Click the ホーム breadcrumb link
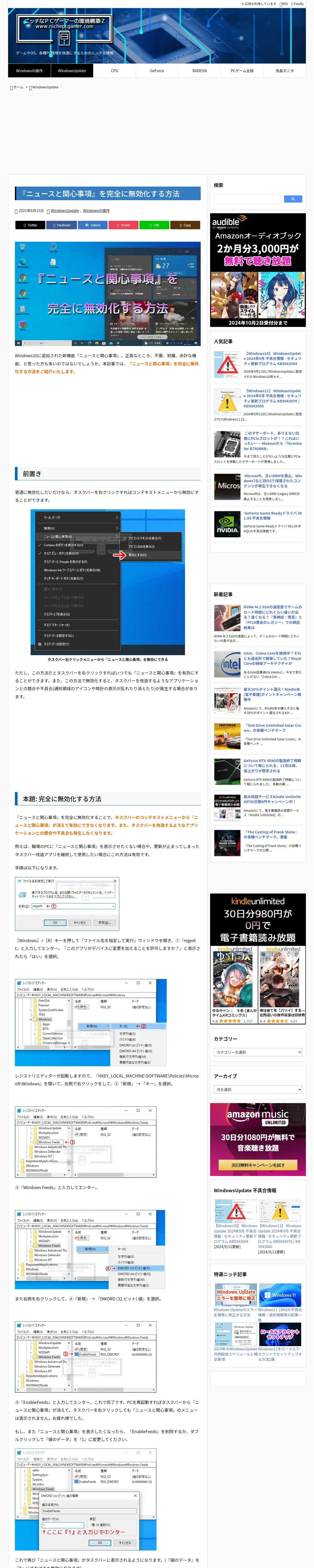This screenshot has width=314, height=1568. click(18, 87)
